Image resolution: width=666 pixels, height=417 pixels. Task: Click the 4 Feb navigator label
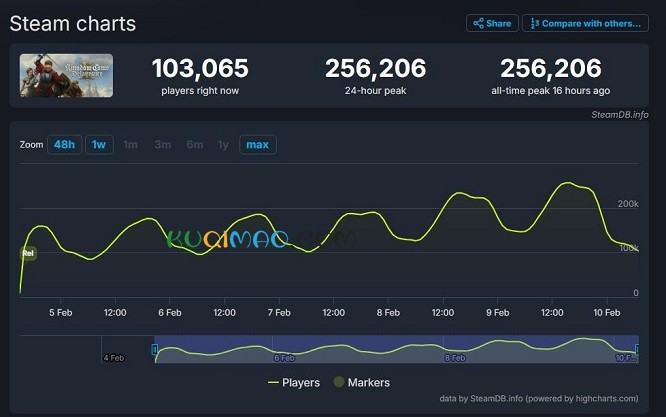pyautogui.click(x=114, y=358)
